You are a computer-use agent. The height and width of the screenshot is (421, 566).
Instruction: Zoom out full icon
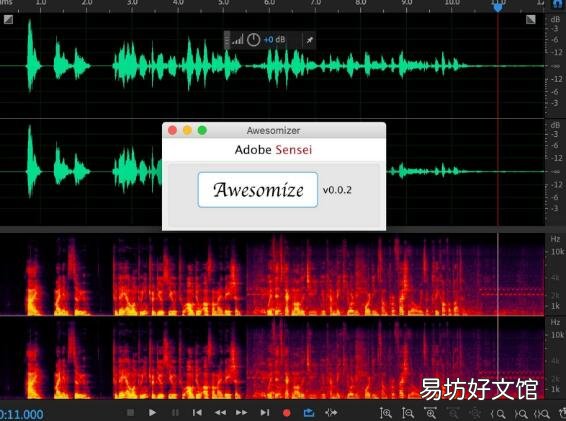tap(475, 413)
